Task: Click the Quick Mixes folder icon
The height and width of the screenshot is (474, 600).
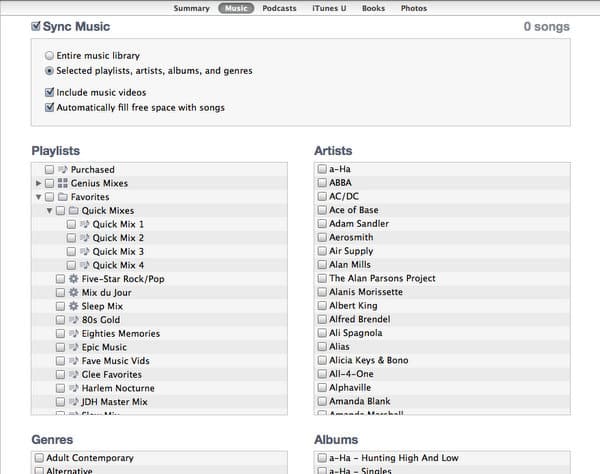Action: (x=73, y=210)
